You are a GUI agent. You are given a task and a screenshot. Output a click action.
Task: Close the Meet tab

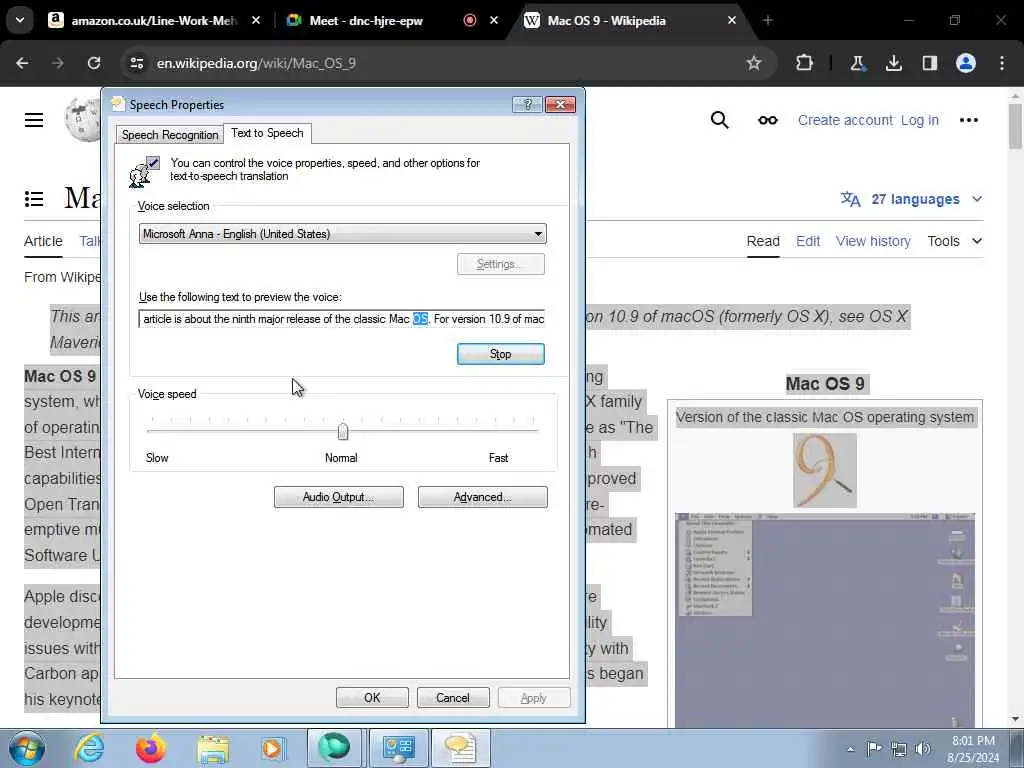[494, 20]
